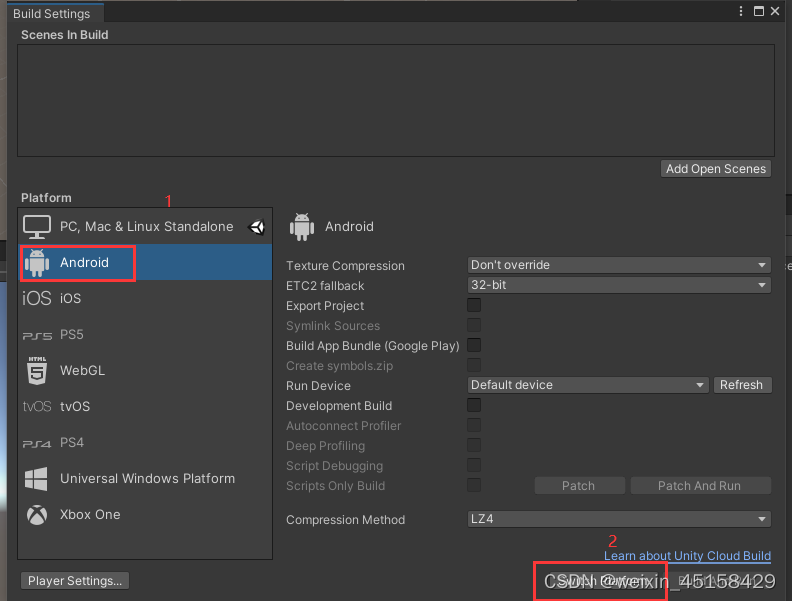Image resolution: width=792 pixels, height=601 pixels.
Task: Click the Build App Bundle (Google Play) label
Action: tap(372, 346)
